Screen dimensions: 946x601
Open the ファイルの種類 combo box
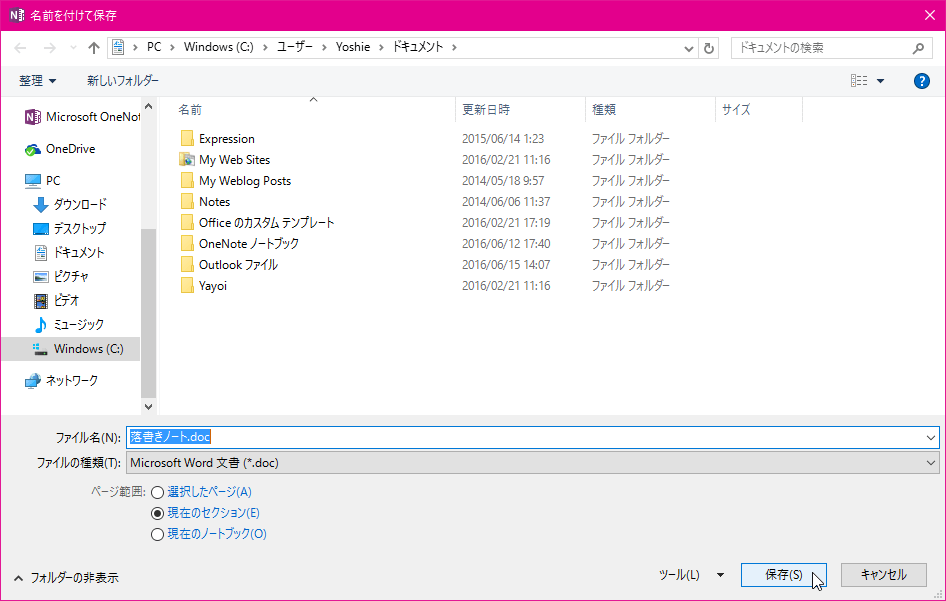(x=532, y=463)
